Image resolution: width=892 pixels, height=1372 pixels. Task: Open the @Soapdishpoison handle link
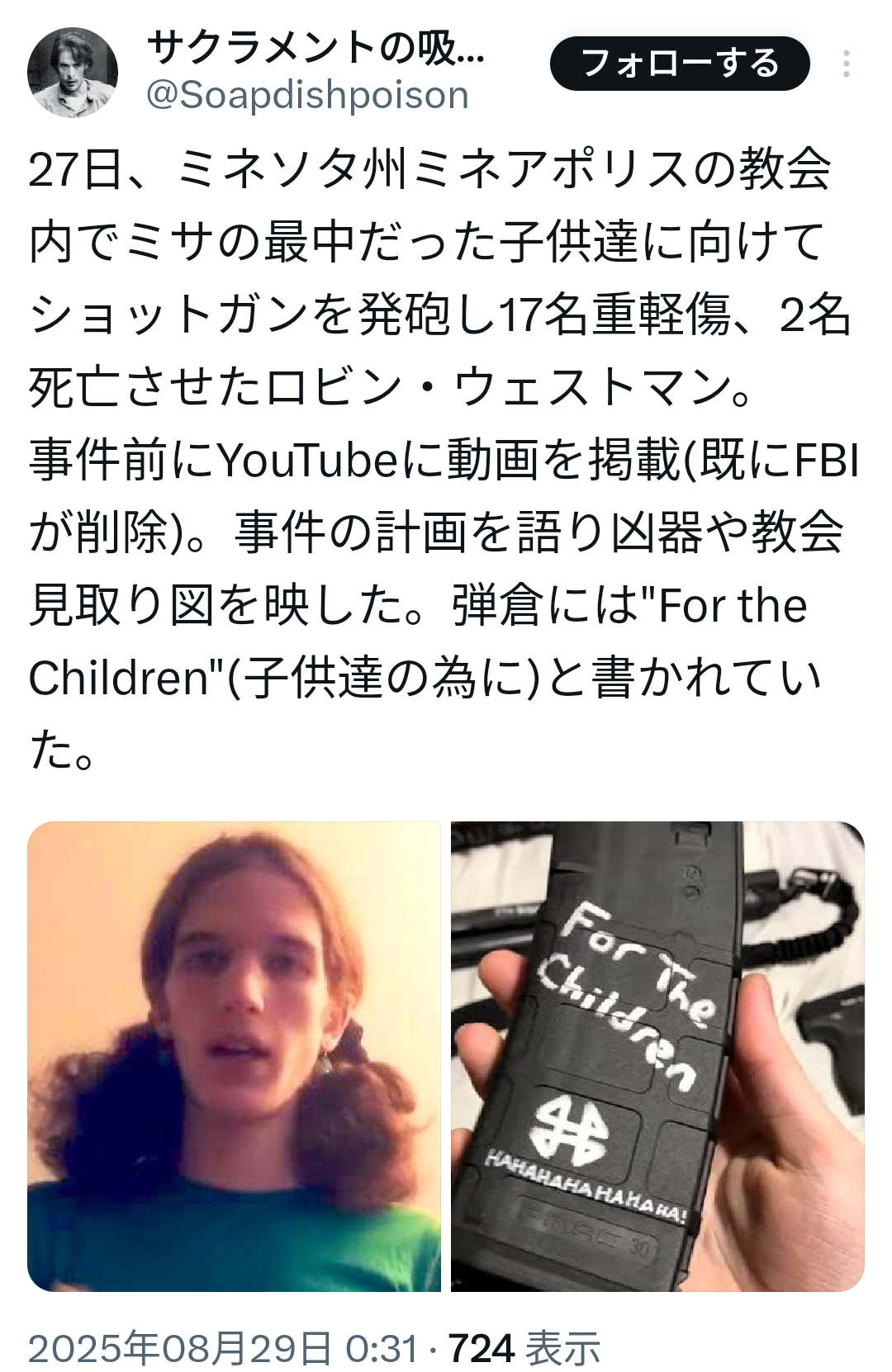[x=307, y=95]
